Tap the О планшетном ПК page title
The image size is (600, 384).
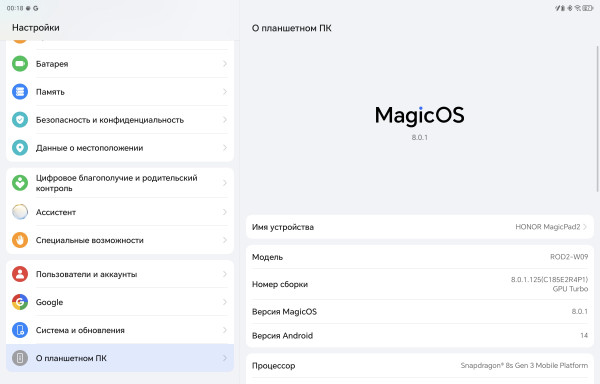pyautogui.click(x=292, y=28)
